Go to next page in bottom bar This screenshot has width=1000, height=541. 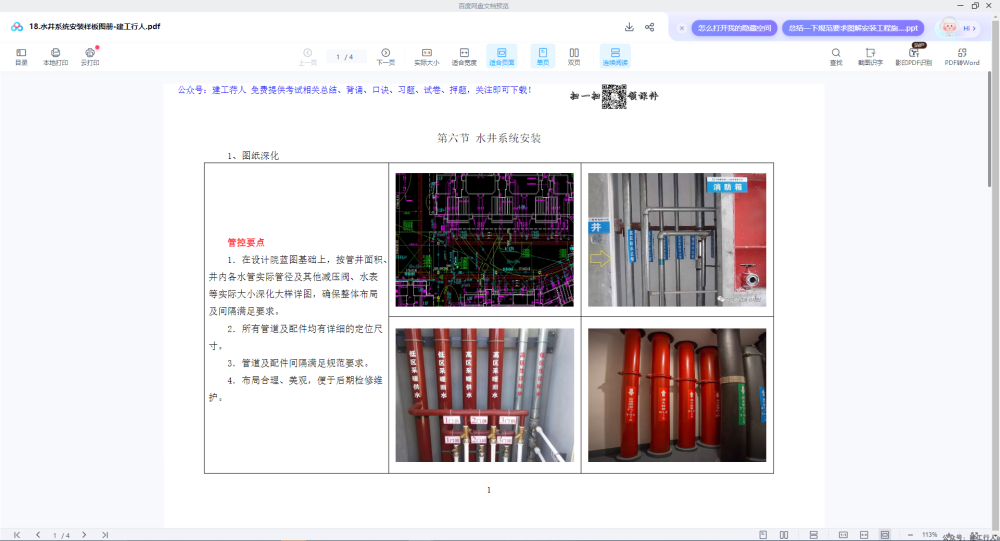pos(84,535)
